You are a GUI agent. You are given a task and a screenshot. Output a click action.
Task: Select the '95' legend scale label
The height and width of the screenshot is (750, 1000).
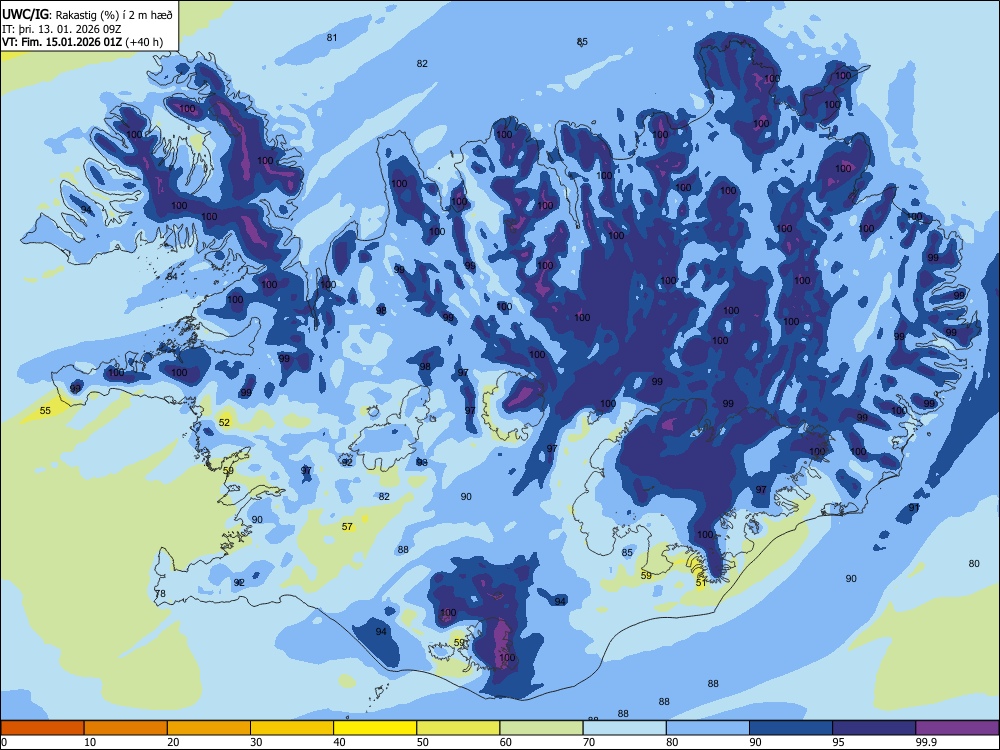(838, 742)
